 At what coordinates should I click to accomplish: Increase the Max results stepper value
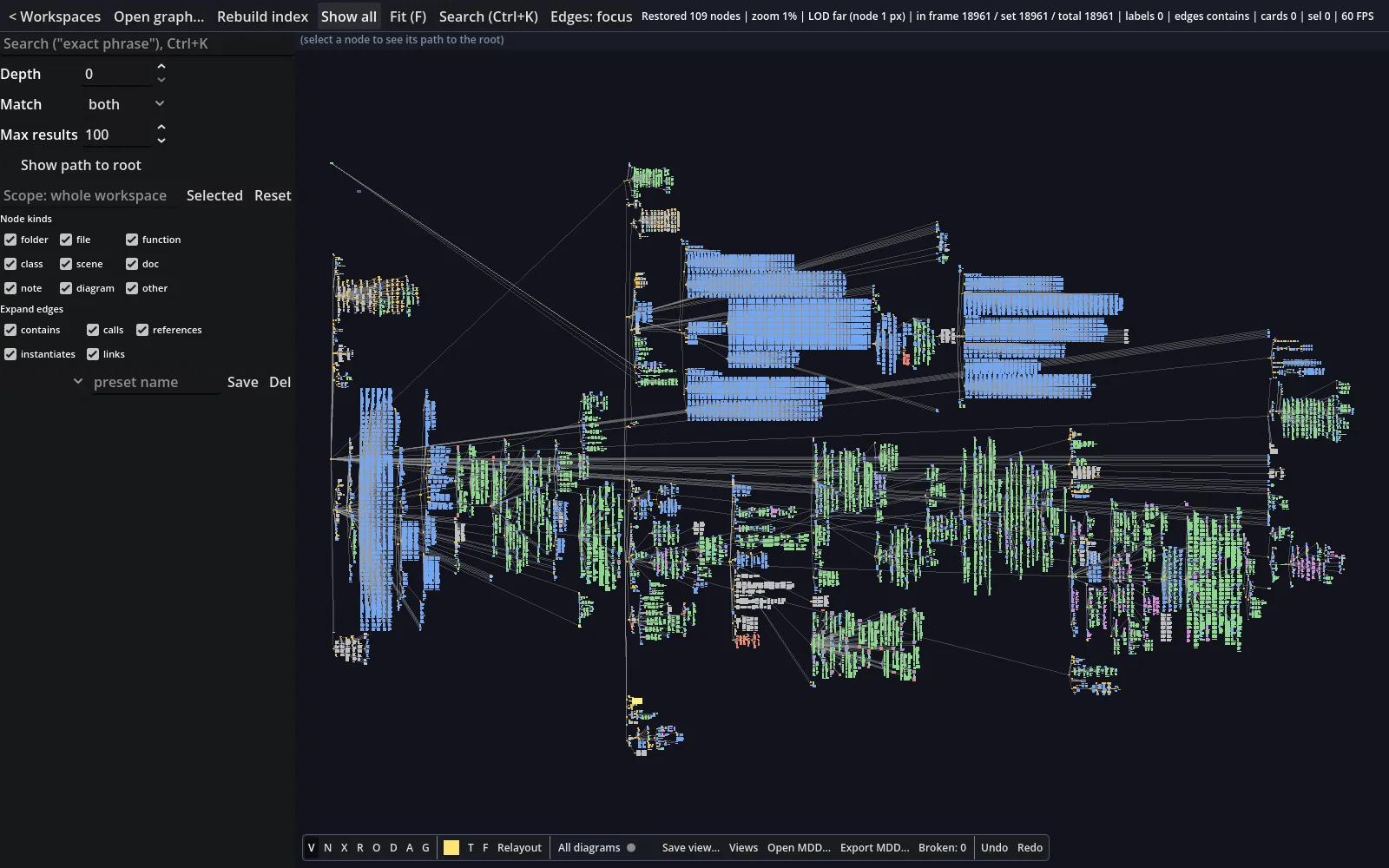pyautogui.click(x=161, y=128)
